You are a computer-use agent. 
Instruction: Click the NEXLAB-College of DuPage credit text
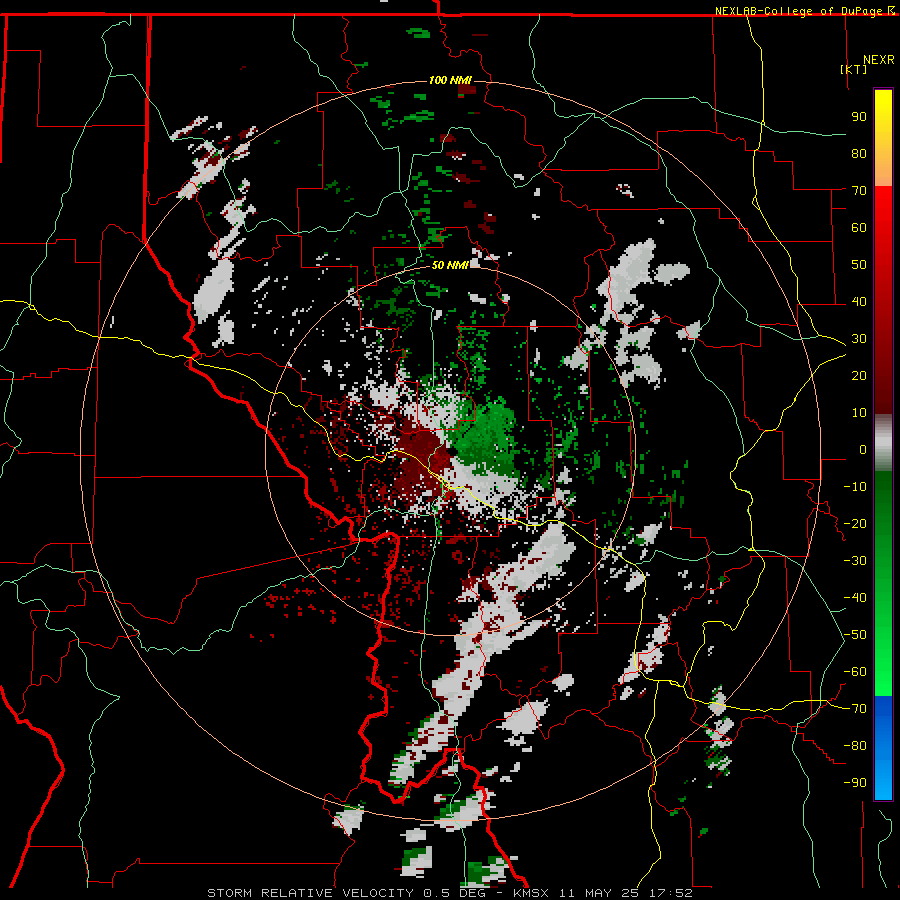click(x=800, y=11)
